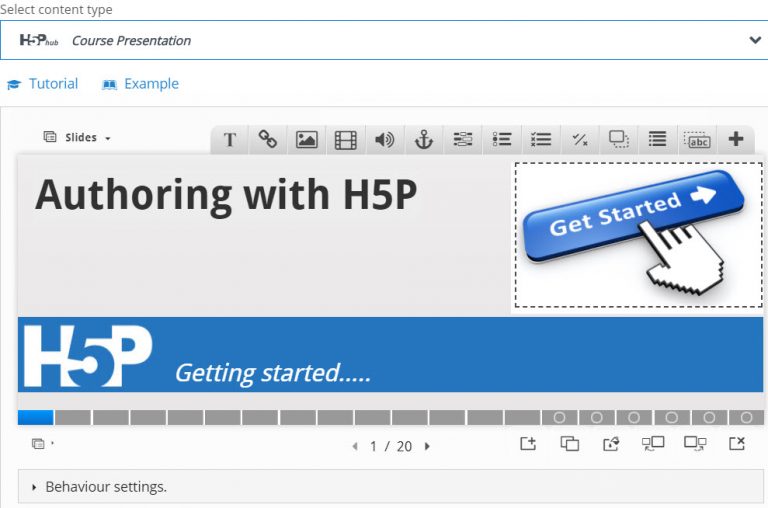Open slide background settings icon
The image size is (768, 508).
(611, 444)
